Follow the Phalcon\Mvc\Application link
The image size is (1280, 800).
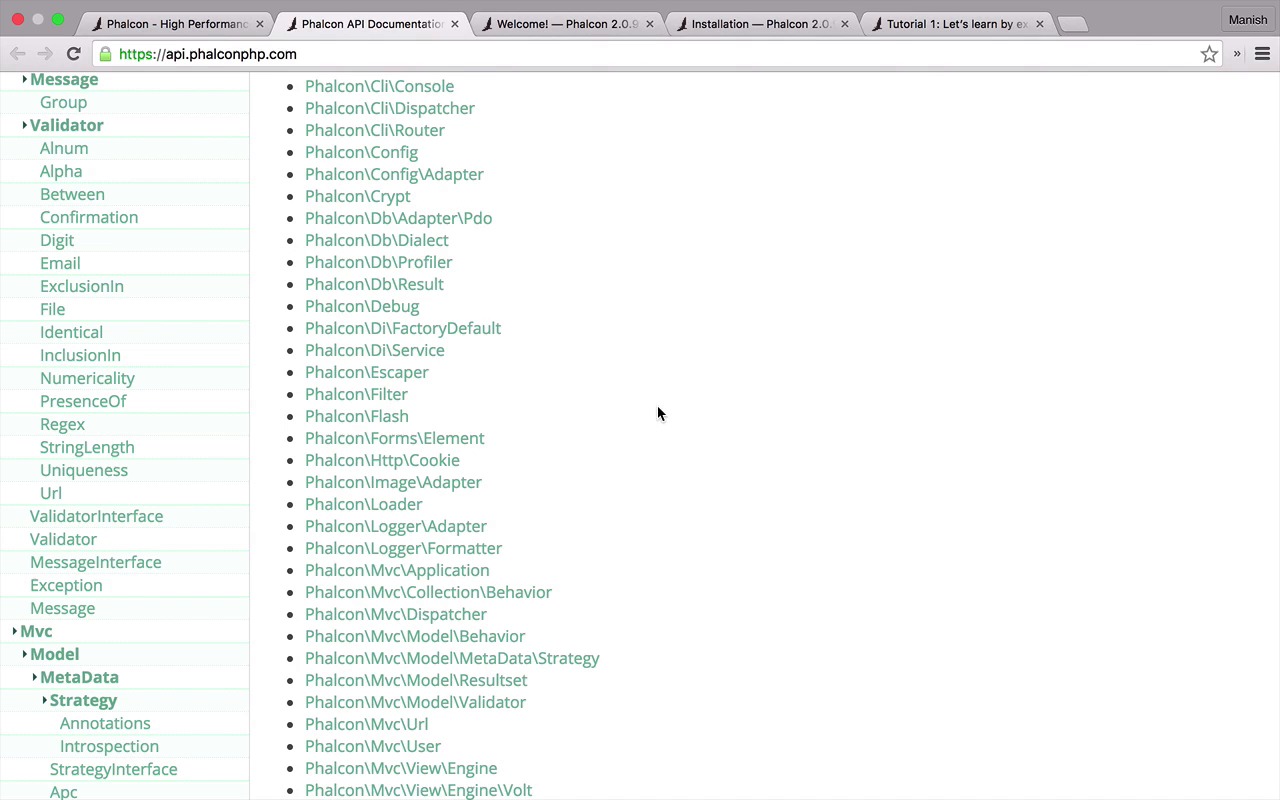pos(397,570)
